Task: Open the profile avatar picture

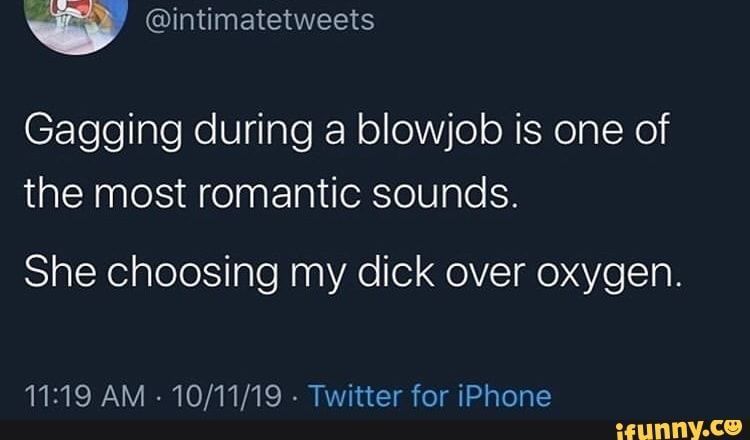Action: point(77,22)
